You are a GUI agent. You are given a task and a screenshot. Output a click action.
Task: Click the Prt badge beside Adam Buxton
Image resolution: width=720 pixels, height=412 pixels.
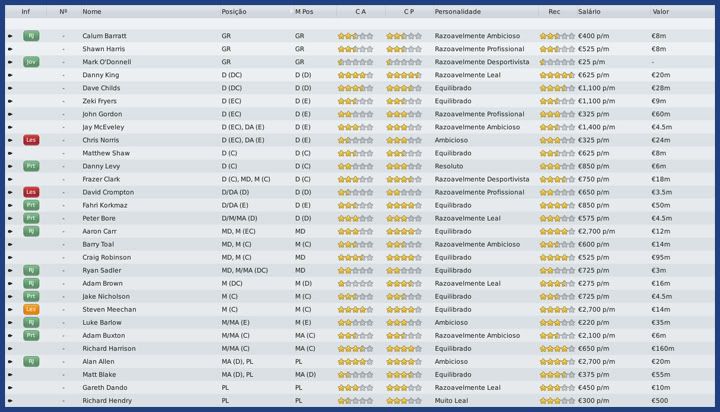click(x=31, y=335)
